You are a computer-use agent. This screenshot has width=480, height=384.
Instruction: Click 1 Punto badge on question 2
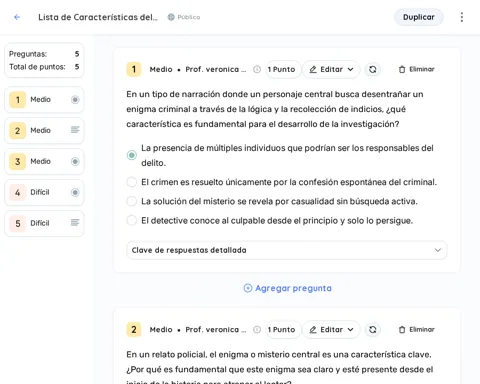pos(282,330)
